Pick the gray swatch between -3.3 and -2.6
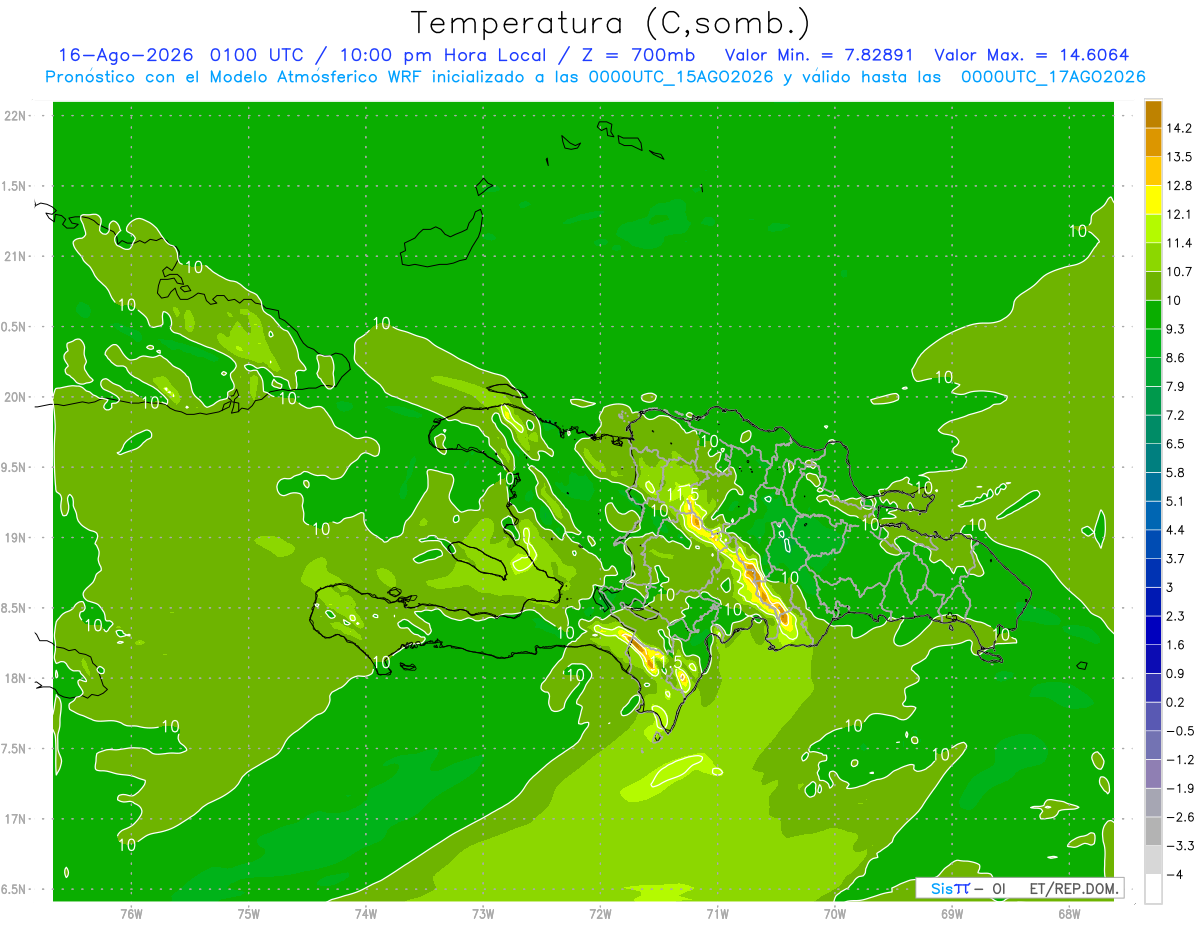1200x927 pixels. tap(1153, 831)
